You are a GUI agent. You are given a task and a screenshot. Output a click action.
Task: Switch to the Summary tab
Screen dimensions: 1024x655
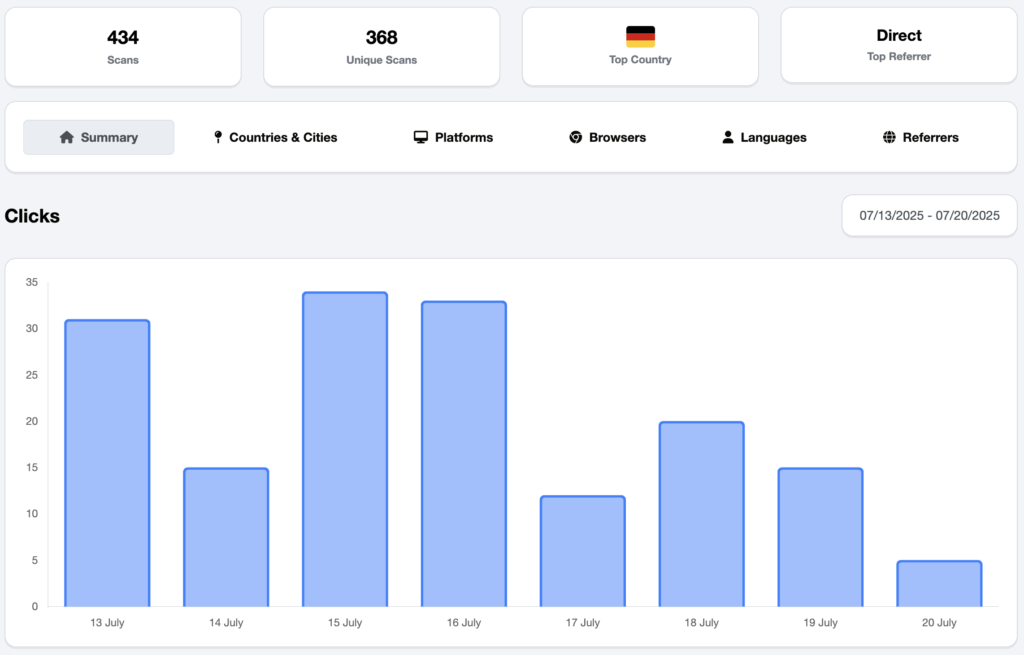[x=99, y=137]
